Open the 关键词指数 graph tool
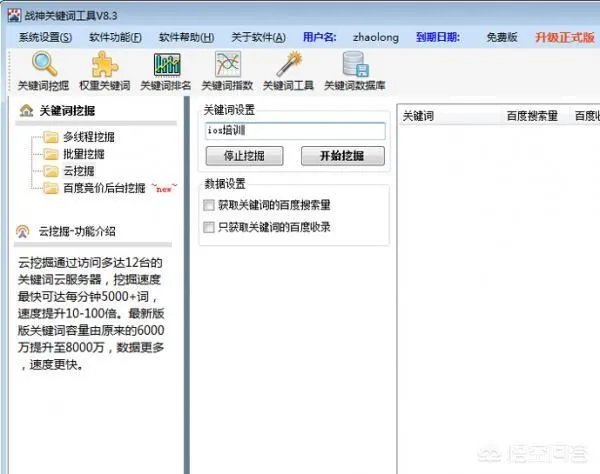Viewport: 600px width, 474px height. (x=227, y=72)
